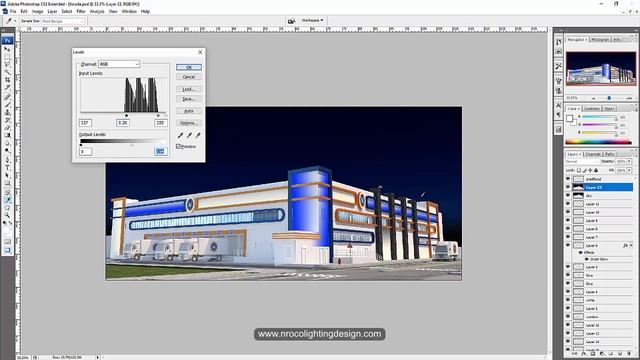Viewport: 640px width, 360px height.
Task: Switch to the Histogram tab
Action: click(600, 39)
